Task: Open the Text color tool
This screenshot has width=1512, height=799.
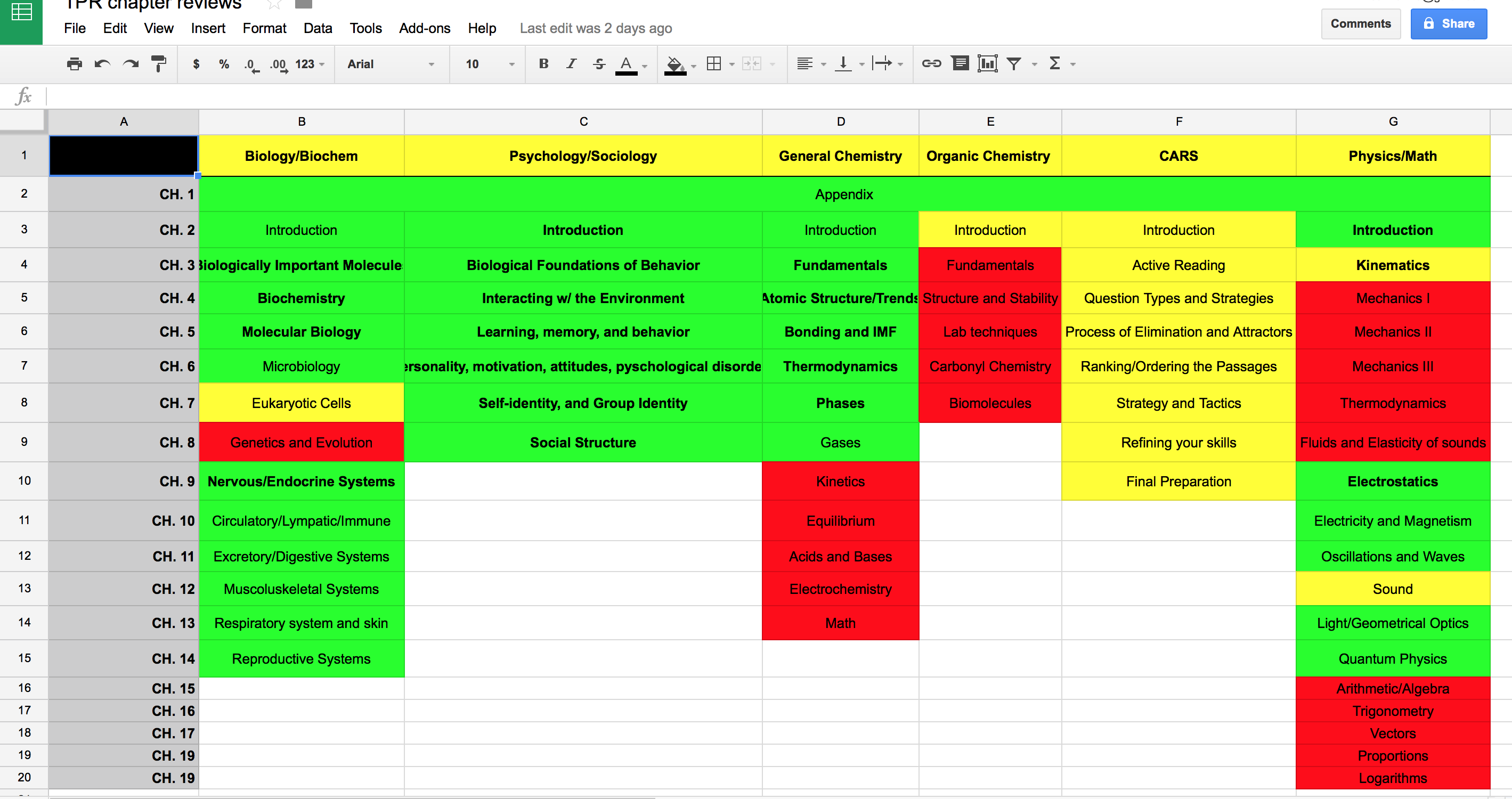Action: (627, 64)
